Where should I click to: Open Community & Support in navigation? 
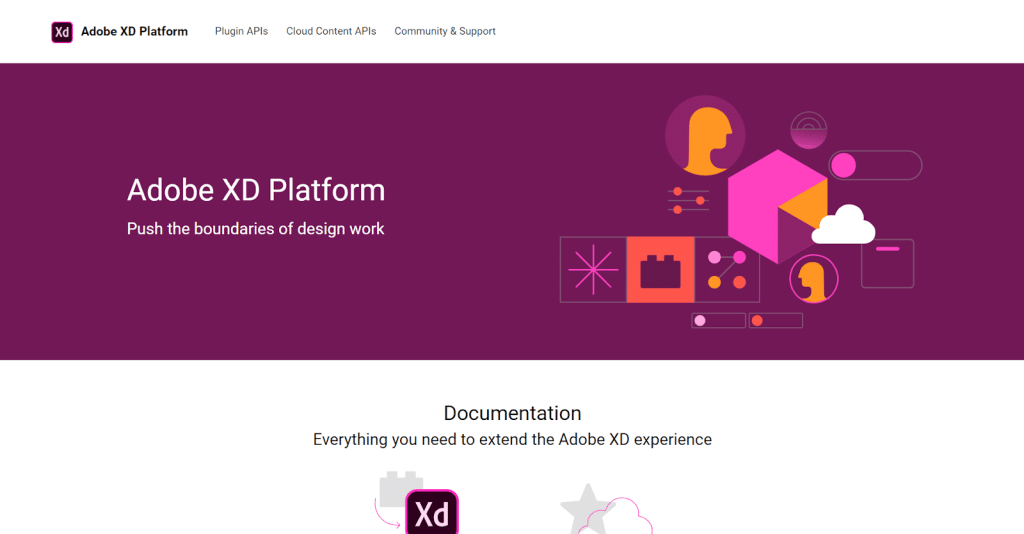445,31
